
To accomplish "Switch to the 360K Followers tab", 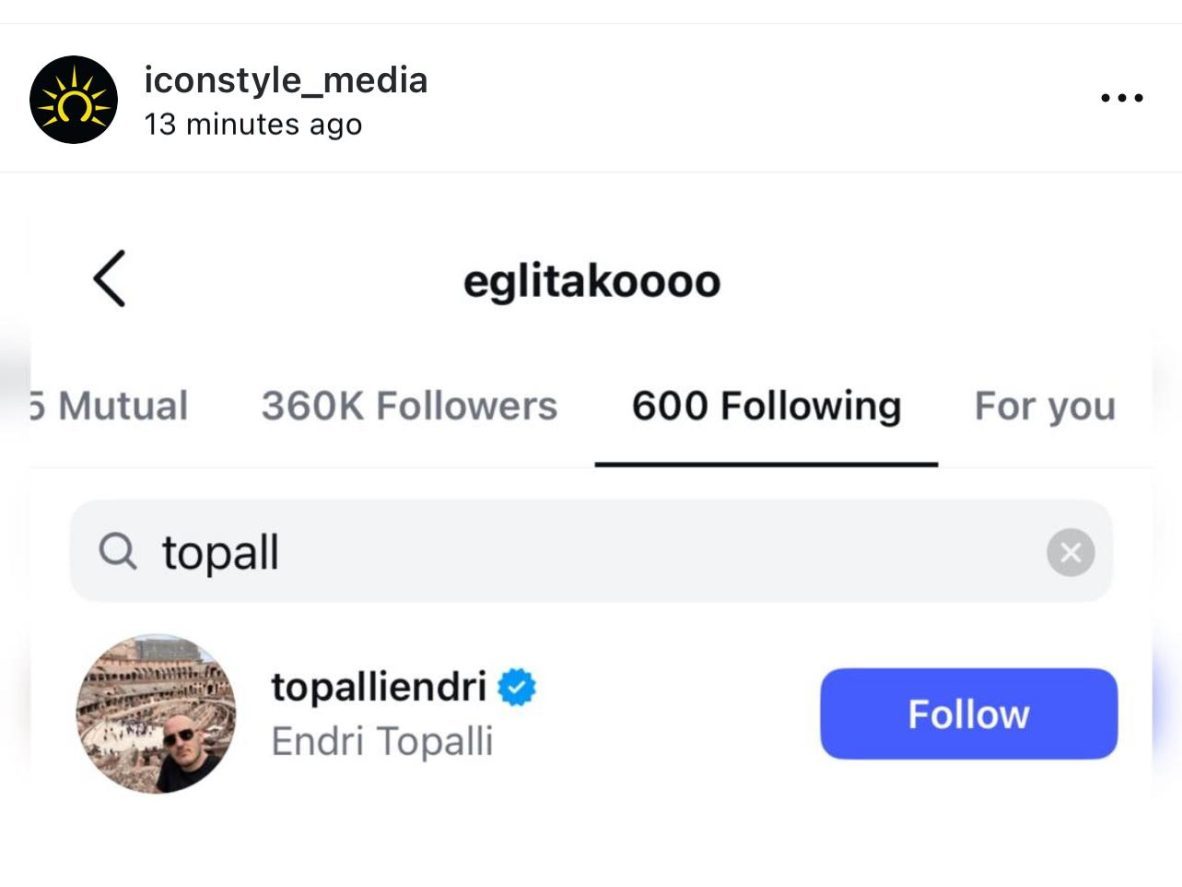I will point(409,406).
